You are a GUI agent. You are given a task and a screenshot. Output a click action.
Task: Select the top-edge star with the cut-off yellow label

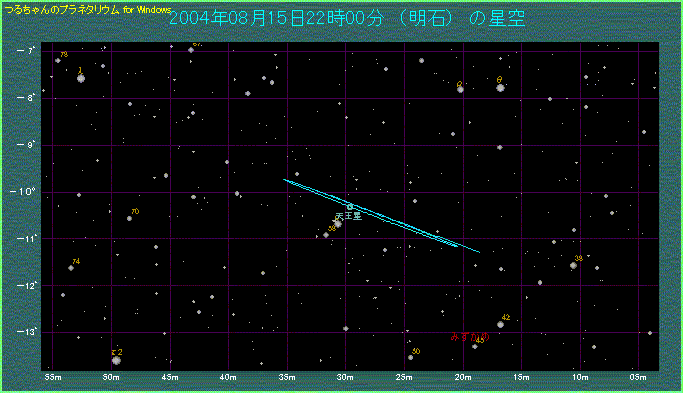point(191,50)
